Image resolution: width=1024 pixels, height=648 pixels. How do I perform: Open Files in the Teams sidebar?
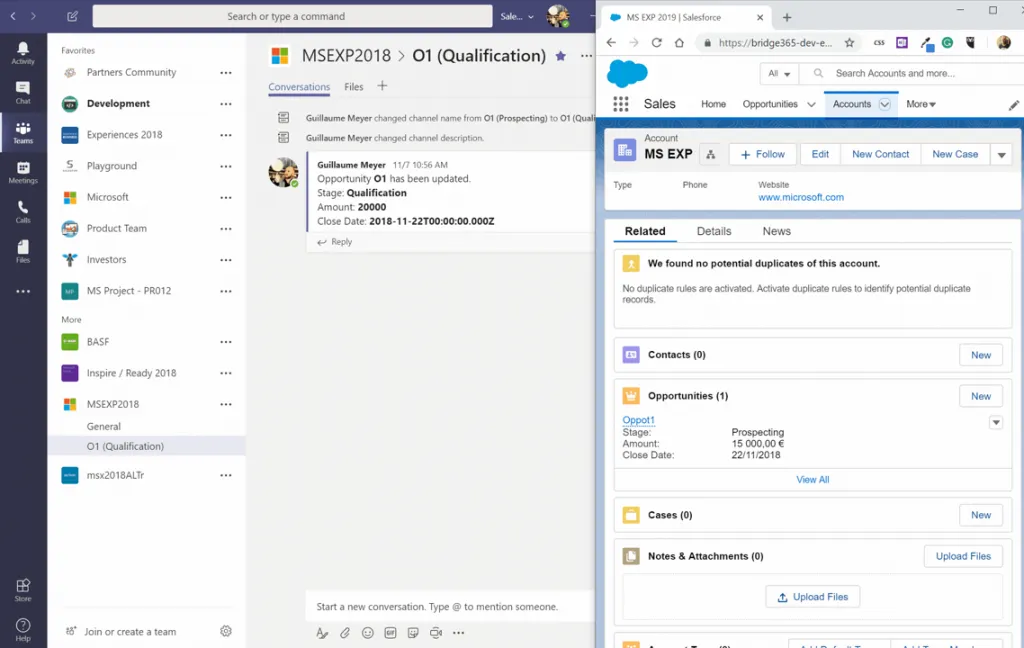tap(23, 251)
